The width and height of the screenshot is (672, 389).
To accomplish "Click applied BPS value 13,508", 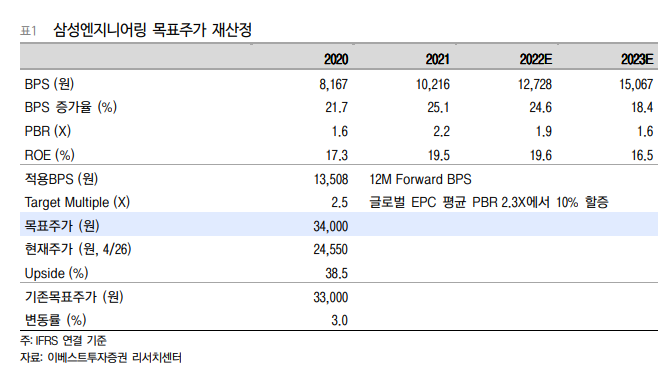I will [331, 180].
